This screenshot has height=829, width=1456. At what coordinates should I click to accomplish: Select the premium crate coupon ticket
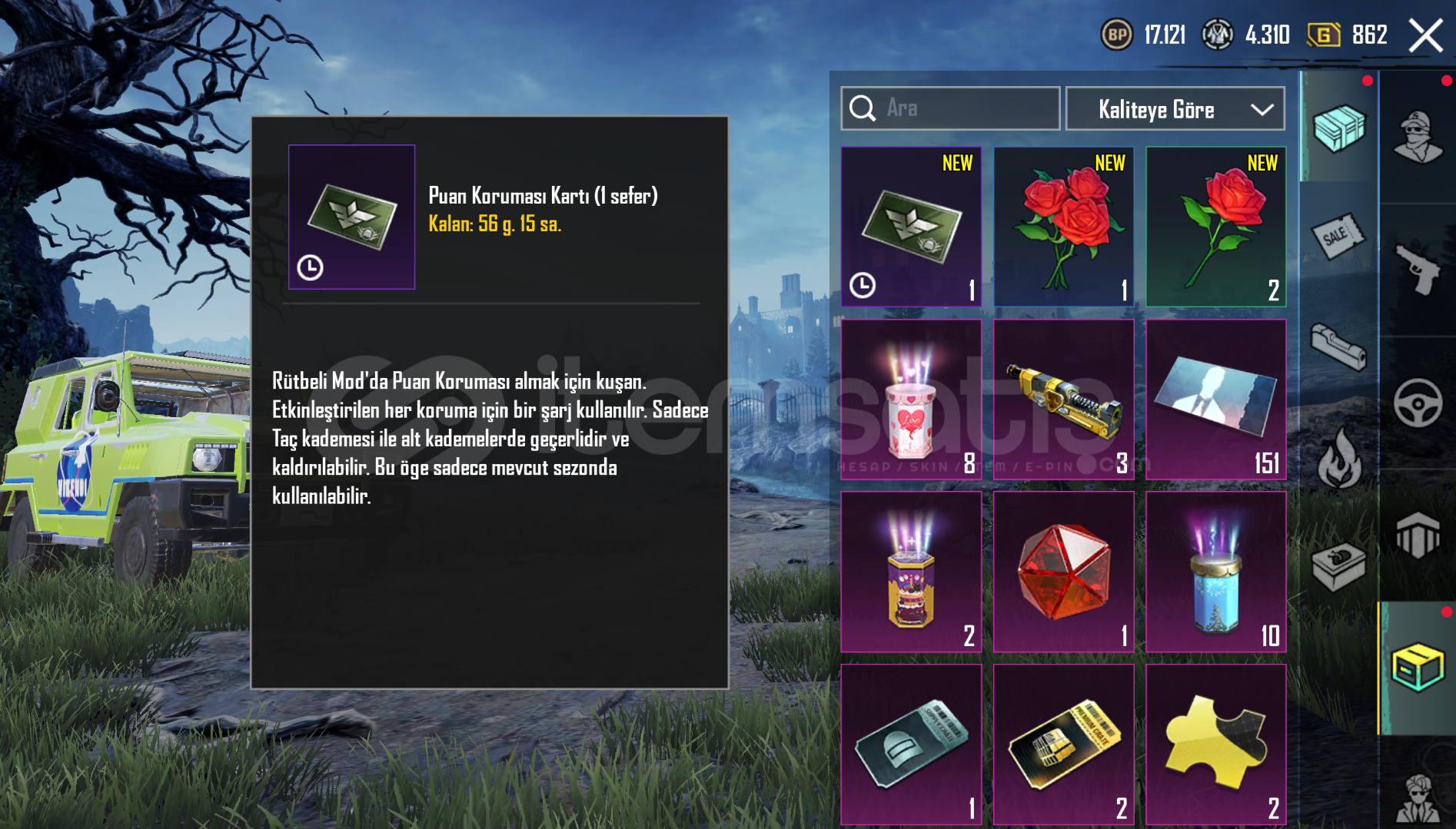click(1063, 744)
